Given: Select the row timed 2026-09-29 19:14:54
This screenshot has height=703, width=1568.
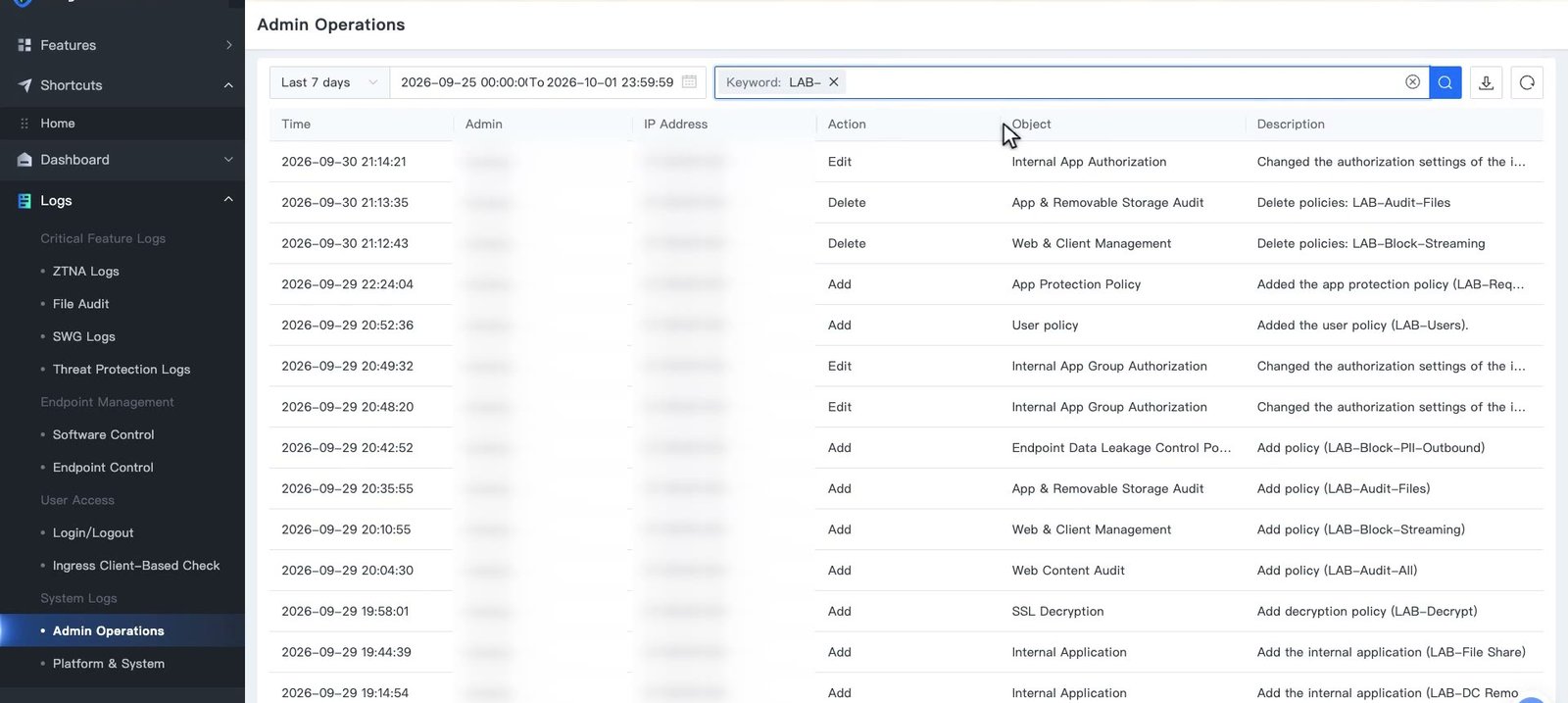Looking at the screenshot, I should [906, 691].
